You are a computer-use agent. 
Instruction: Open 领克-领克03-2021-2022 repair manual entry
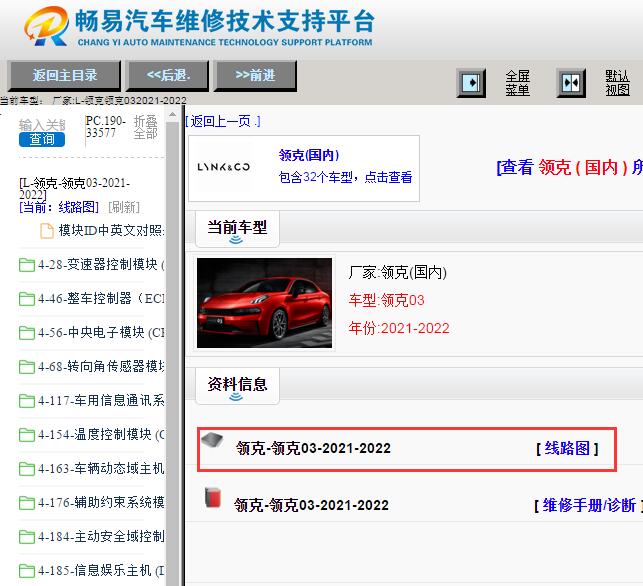pos(311,505)
